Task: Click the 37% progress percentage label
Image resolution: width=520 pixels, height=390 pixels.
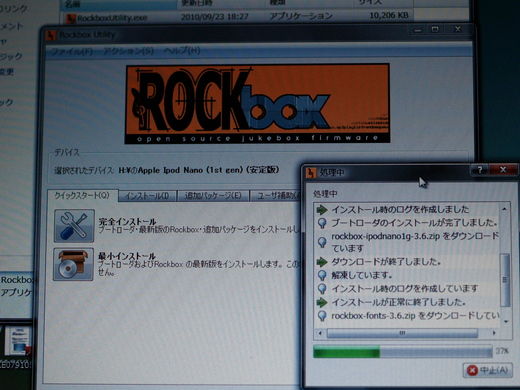Action: pyautogui.click(x=502, y=351)
